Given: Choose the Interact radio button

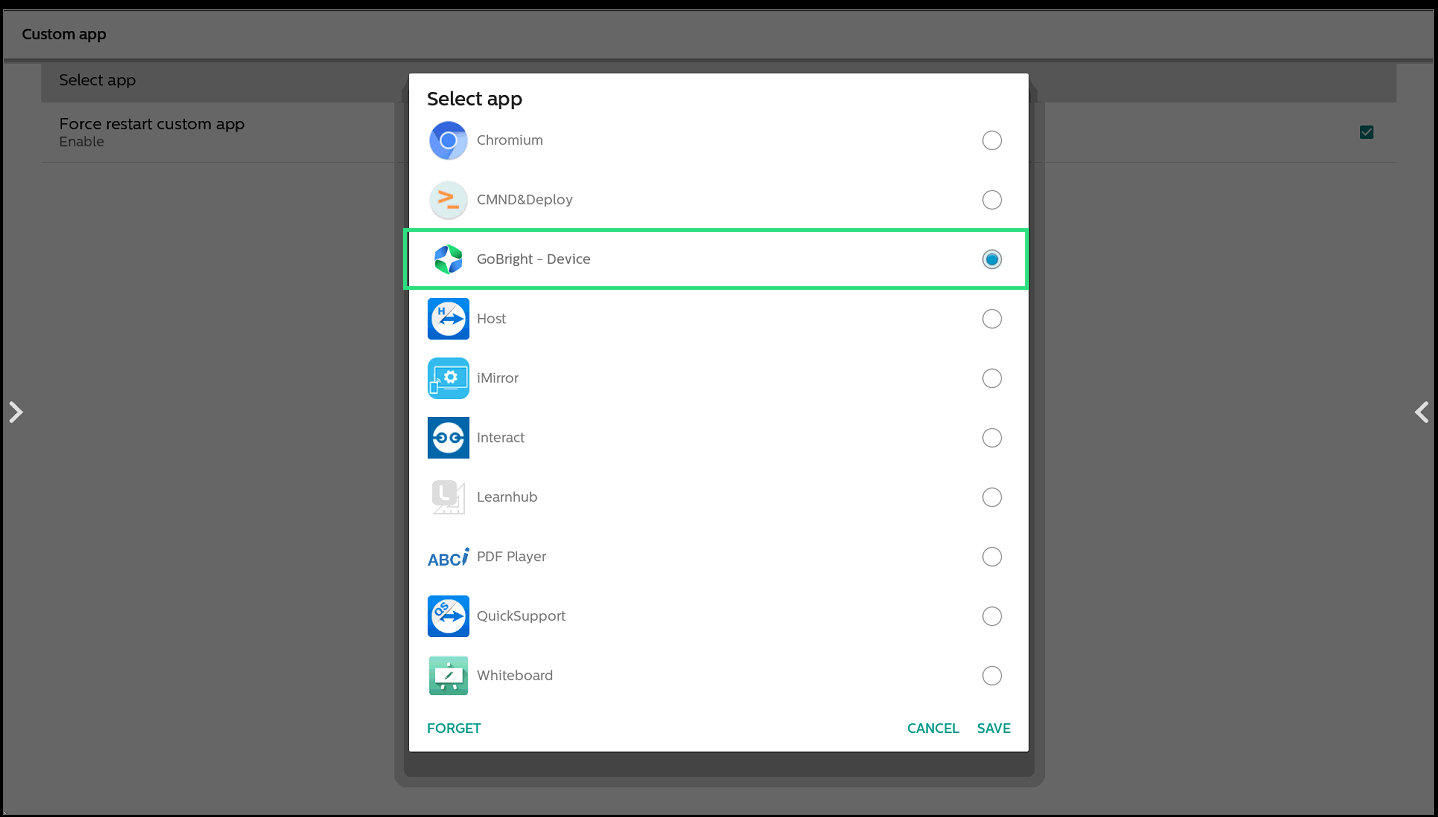Looking at the screenshot, I should coord(991,438).
